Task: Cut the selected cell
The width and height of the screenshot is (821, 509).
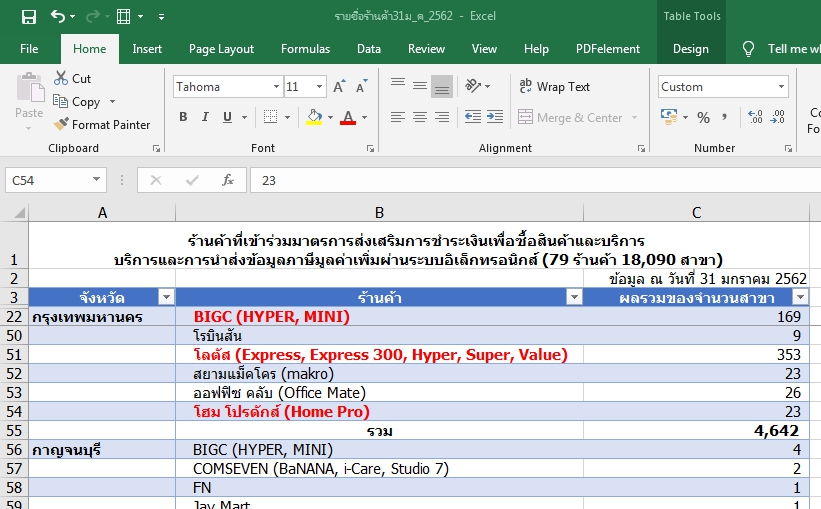Action: point(72,79)
